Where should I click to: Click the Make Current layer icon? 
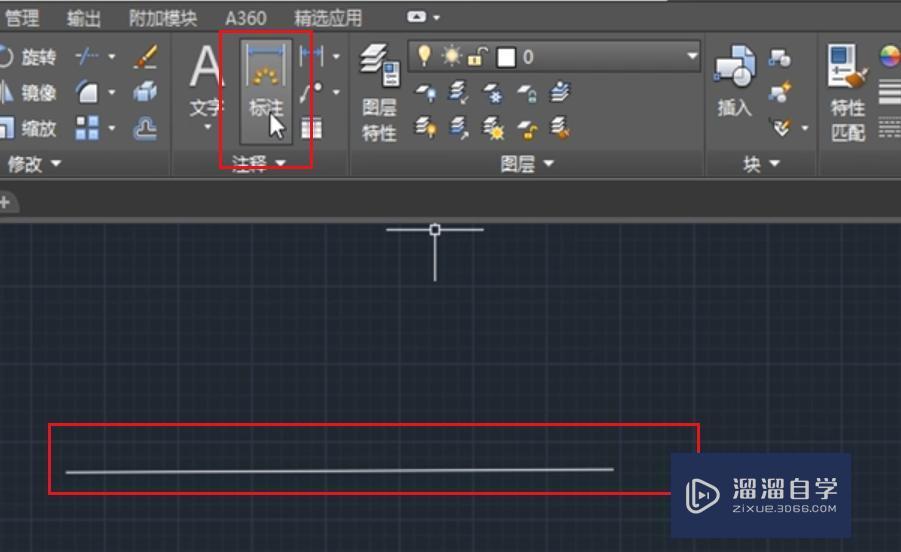(560, 92)
